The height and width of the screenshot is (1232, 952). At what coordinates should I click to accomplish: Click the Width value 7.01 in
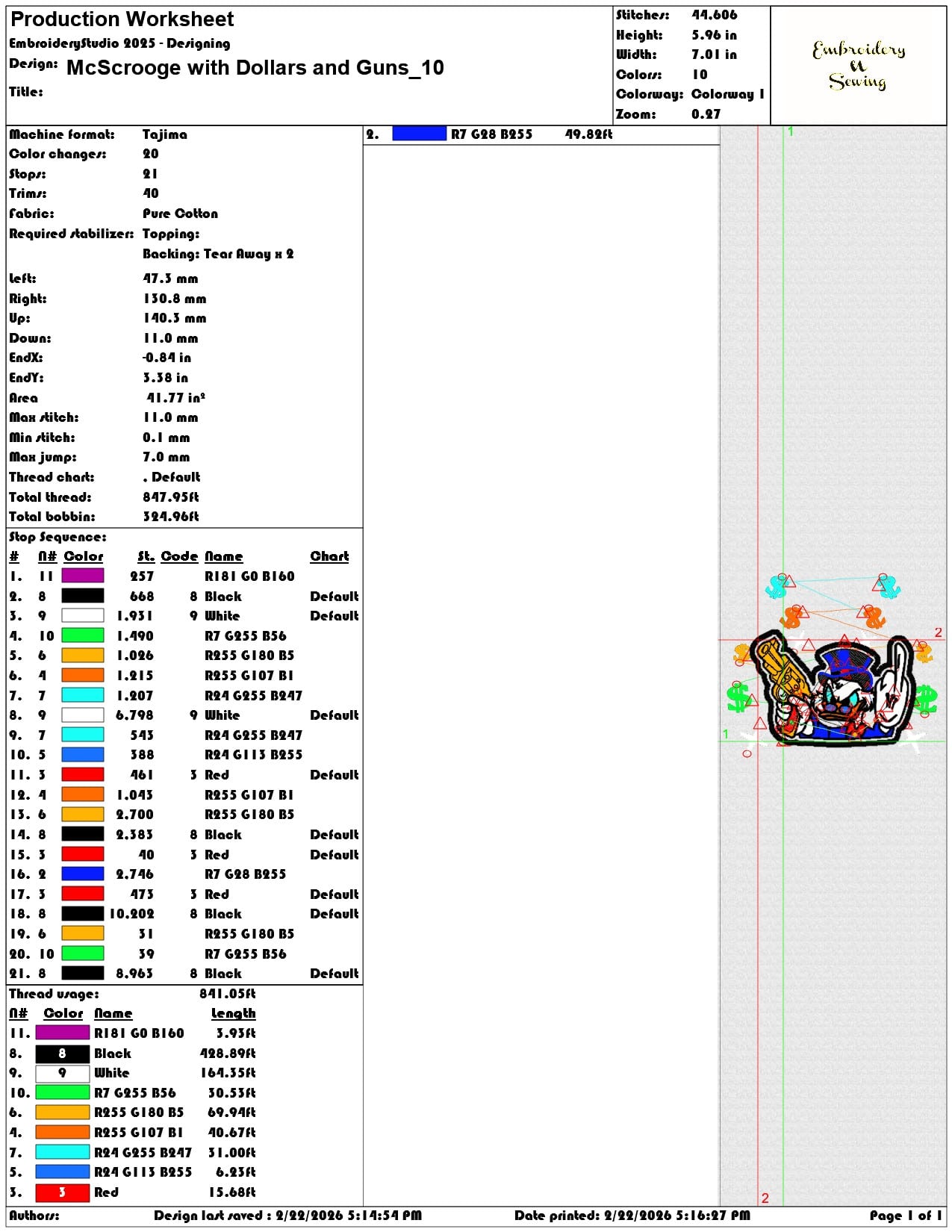tap(714, 55)
